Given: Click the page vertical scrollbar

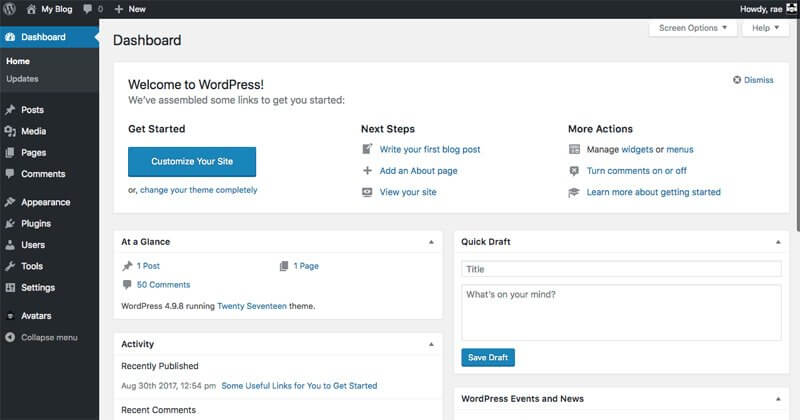Looking at the screenshot, I should click(797, 125).
